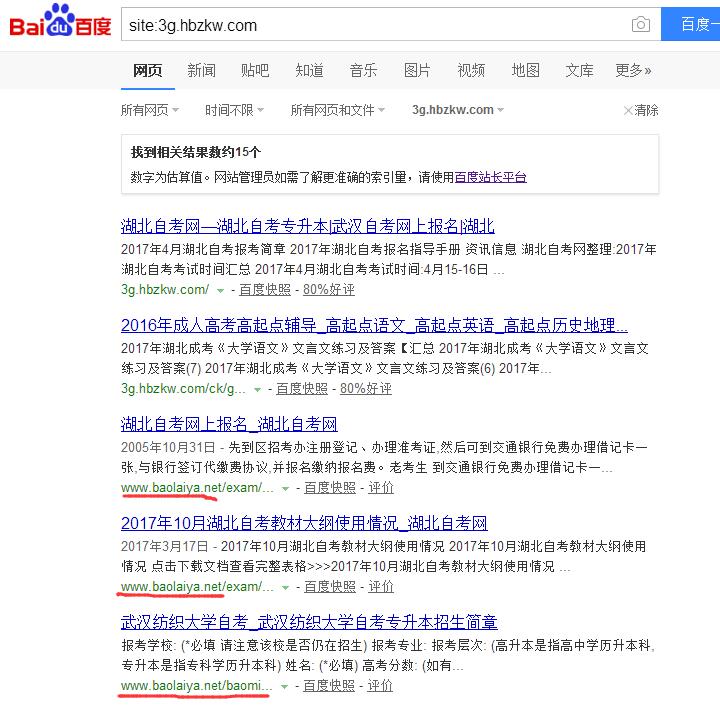Click the 3g.hbzkw.com/ green URL
Viewport: 720px width, 706px height.
(x=165, y=290)
